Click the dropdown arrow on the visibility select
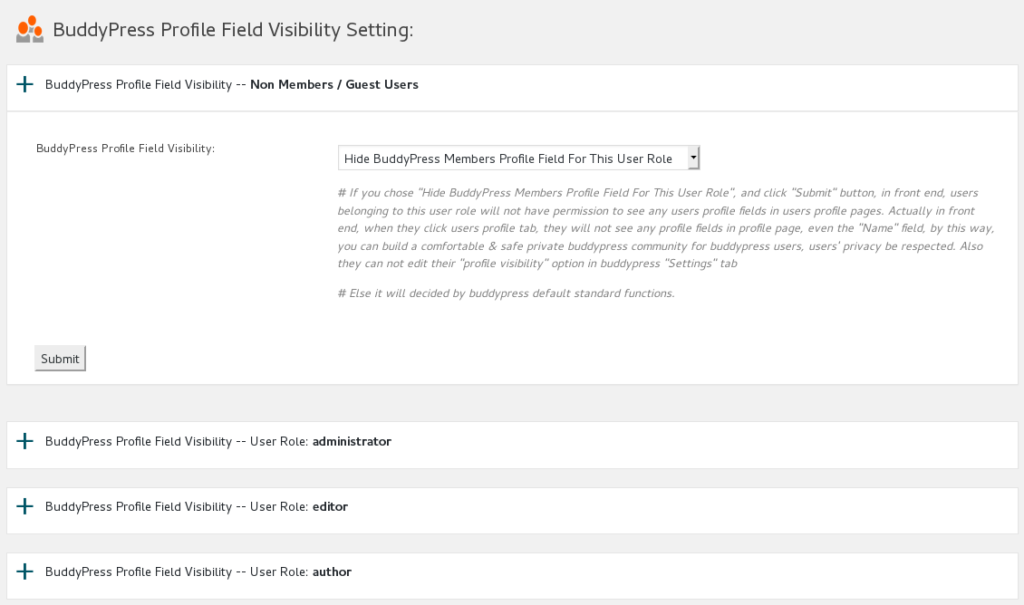The image size is (1024, 605). [692, 157]
